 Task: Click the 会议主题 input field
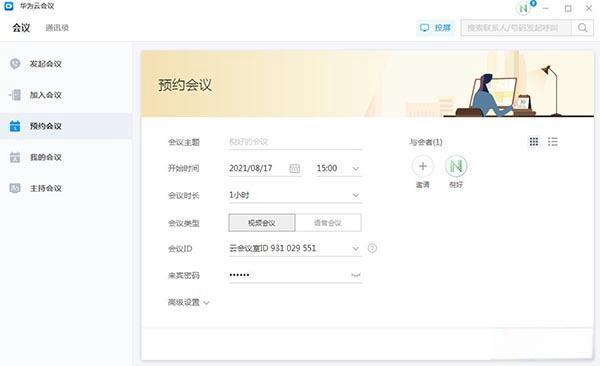point(295,142)
